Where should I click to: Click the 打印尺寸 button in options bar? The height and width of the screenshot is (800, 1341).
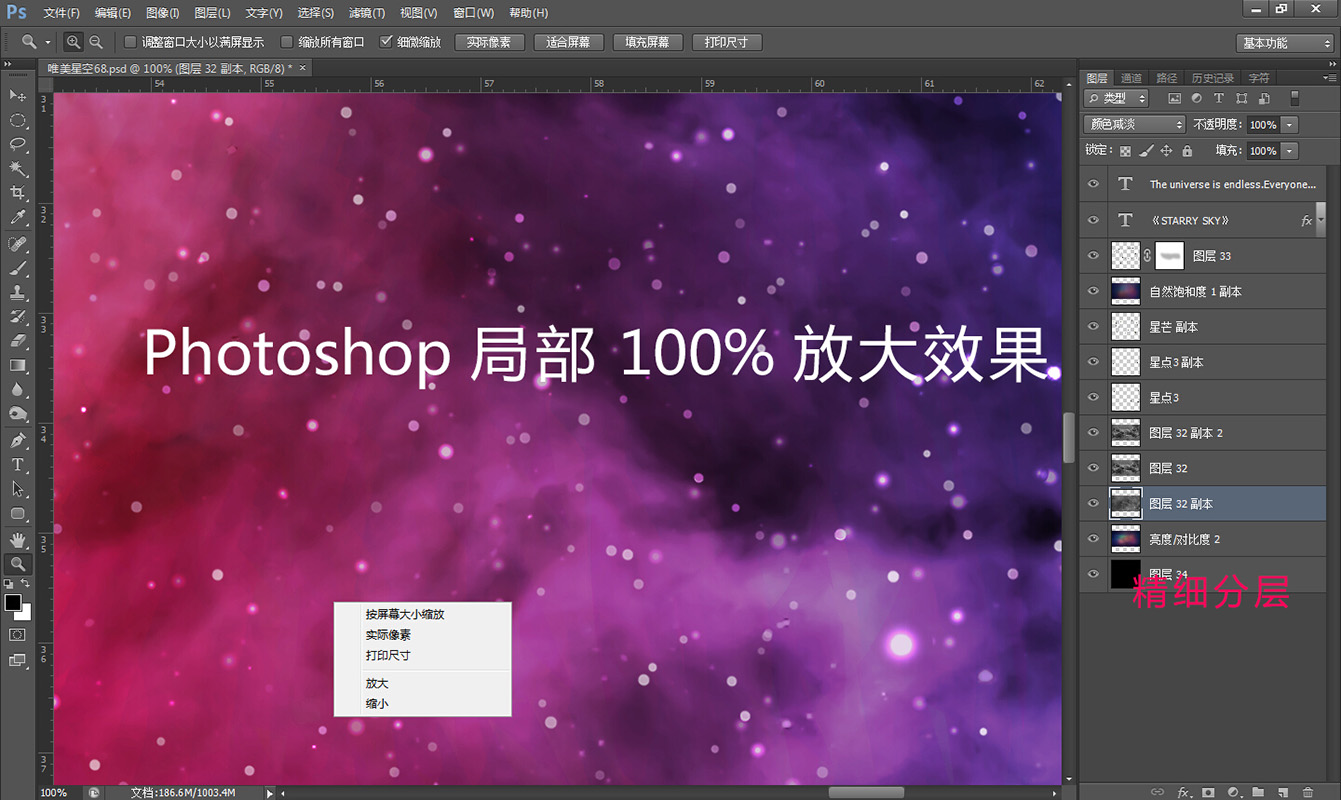coord(727,42)
